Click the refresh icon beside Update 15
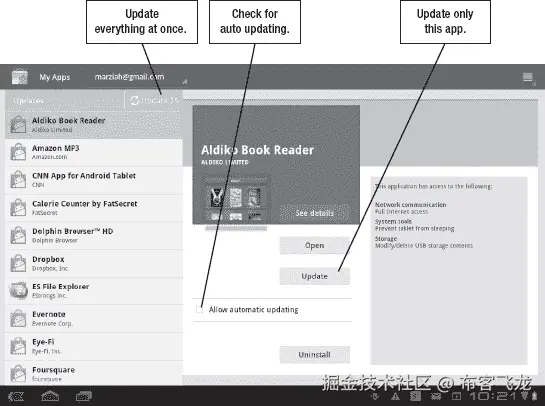 135,100
